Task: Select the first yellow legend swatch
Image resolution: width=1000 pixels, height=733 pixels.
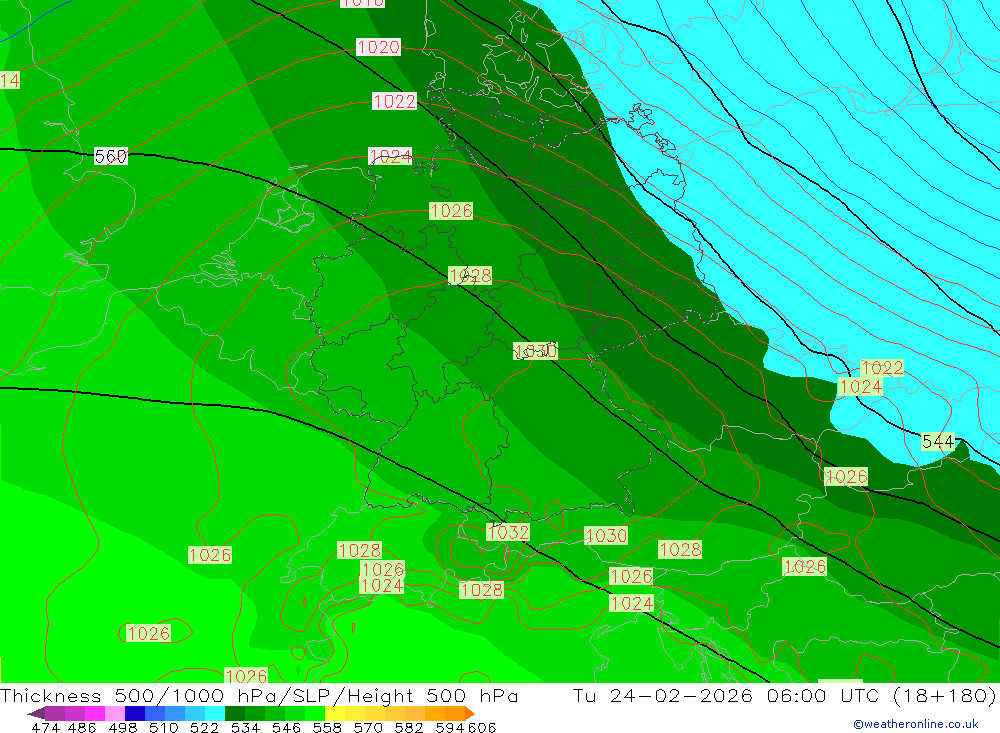Action: pyautogui.click(x=335, y=713)
